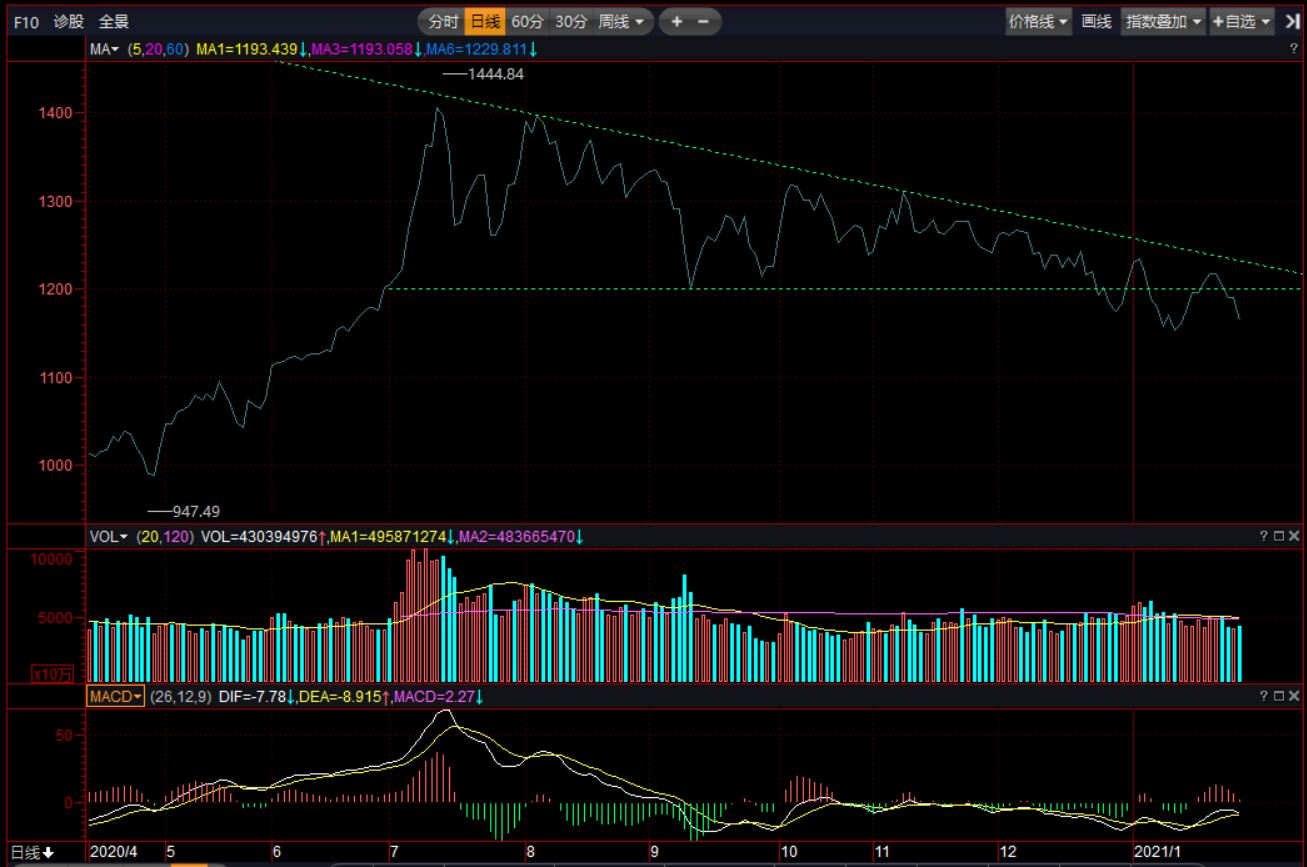Click the 1400 price axis label
This screenshot has width=1307, height=867.
point(57,113)
